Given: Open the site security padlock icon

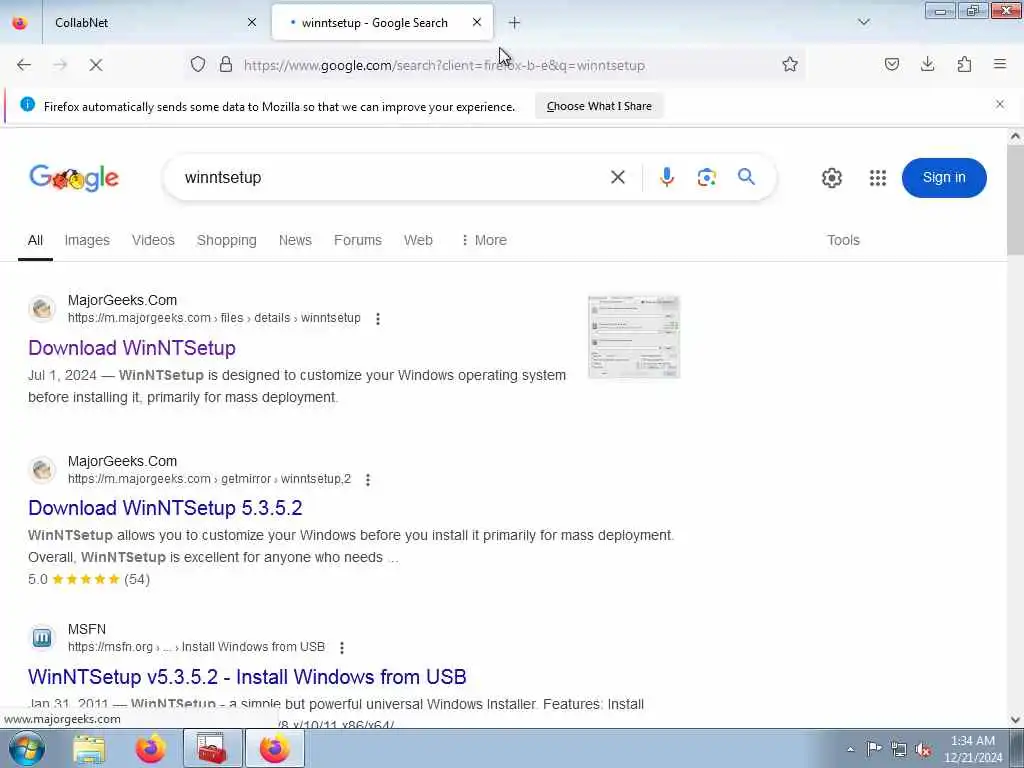Looking at the screenshot, I should point(226,64).
